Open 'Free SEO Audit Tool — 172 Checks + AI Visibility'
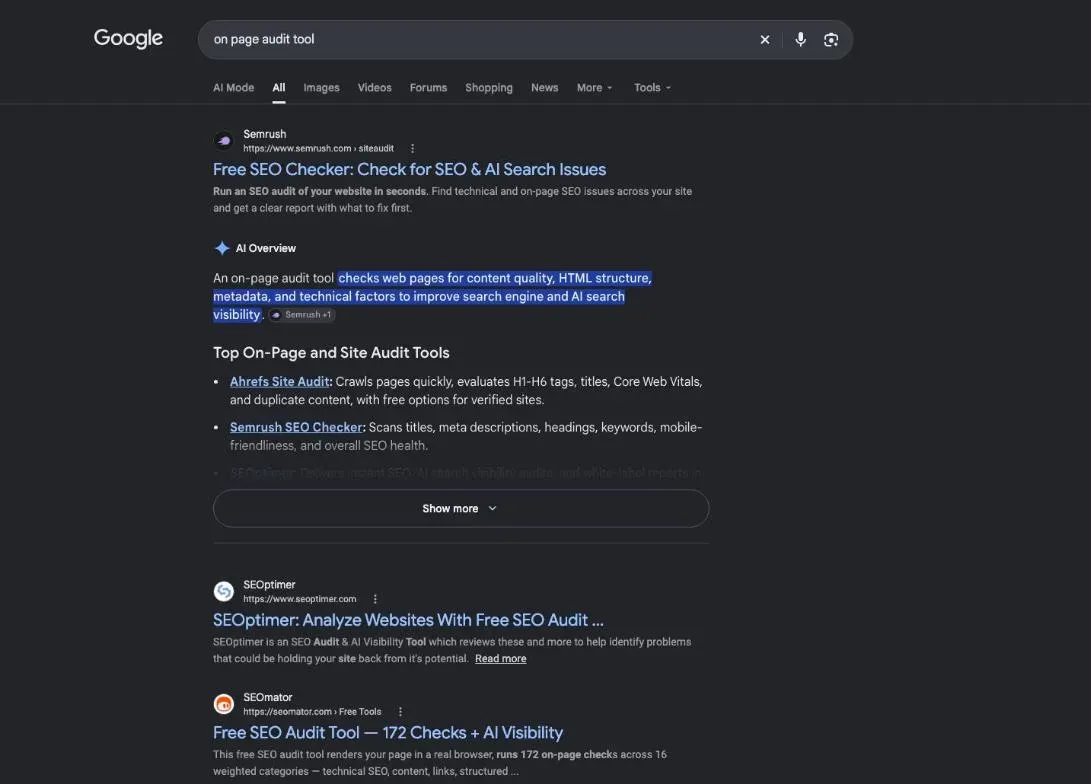 (388, 733)
